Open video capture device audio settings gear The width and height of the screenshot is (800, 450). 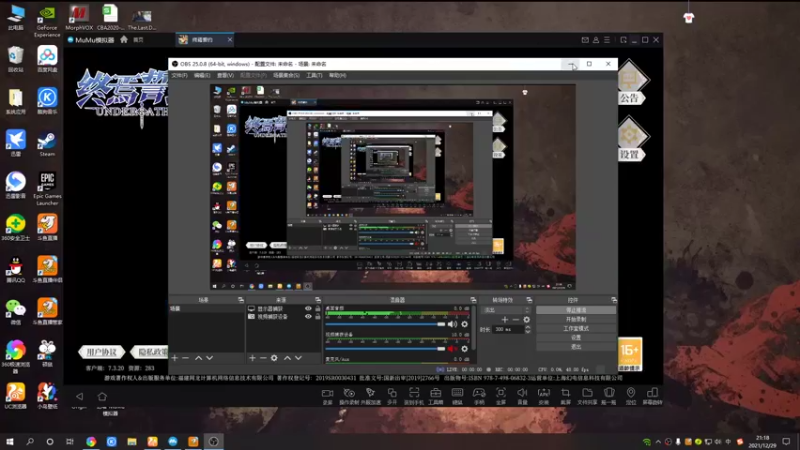pyautogui.click(x=464, y=348)
